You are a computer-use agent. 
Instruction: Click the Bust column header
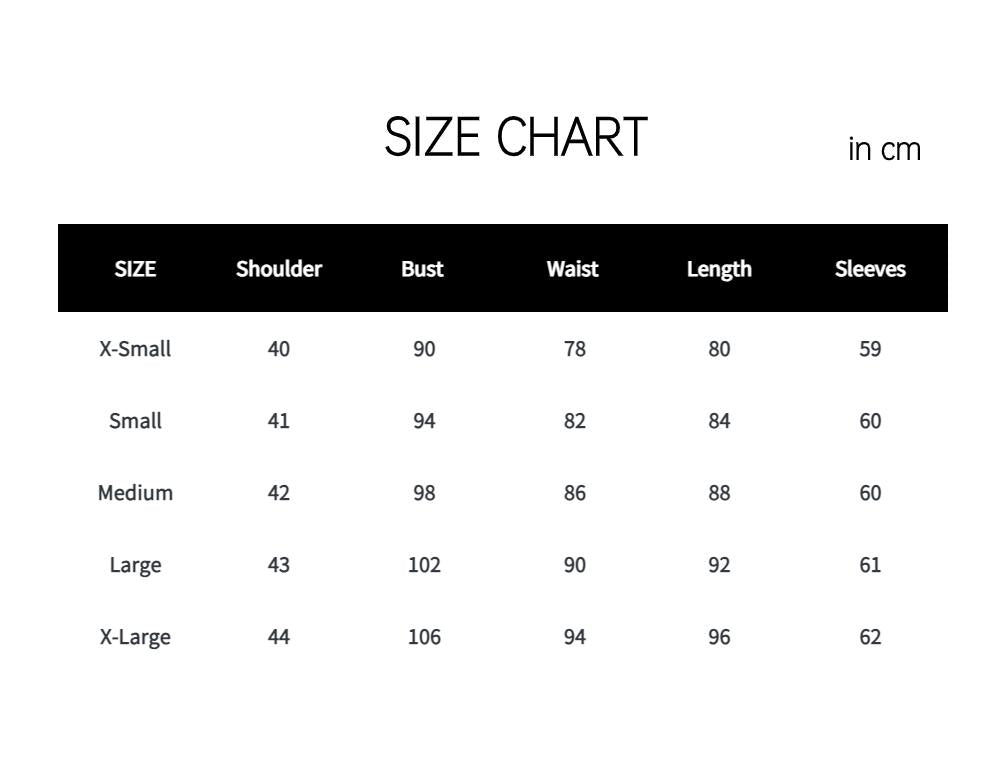pos(422,269)
